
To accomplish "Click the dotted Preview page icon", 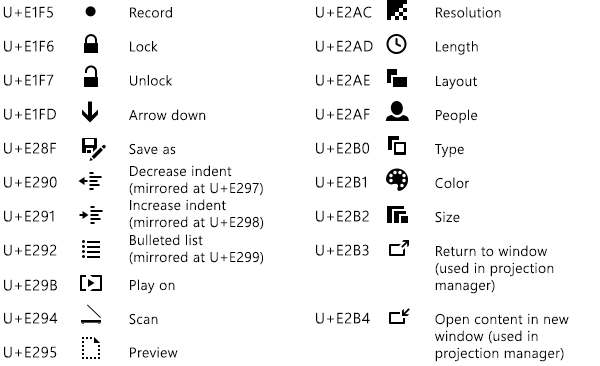I will 91,348.
